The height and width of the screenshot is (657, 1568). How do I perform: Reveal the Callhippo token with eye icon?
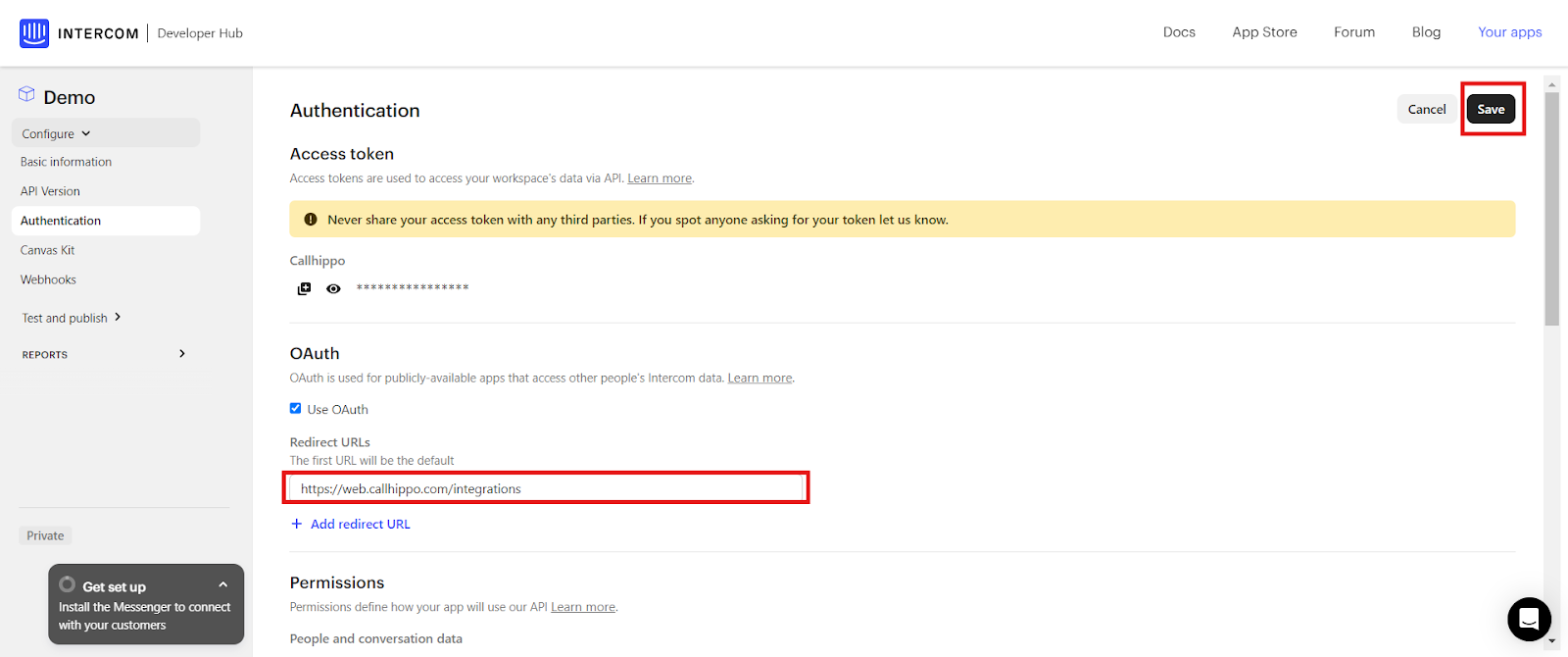click(333, 288)
